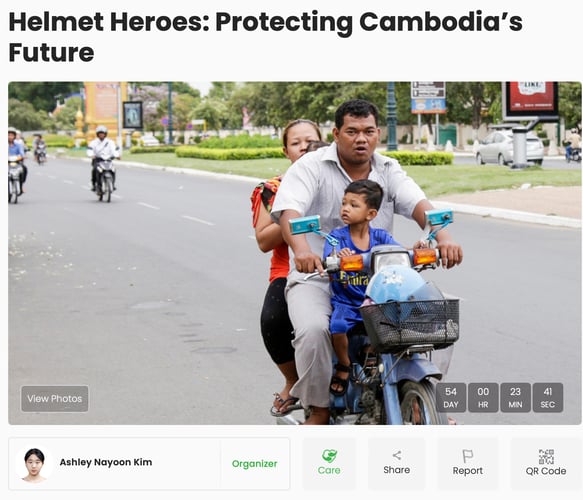Click the Share button label text
Viewport: 583px width, 500px height.
coord(397,470)
